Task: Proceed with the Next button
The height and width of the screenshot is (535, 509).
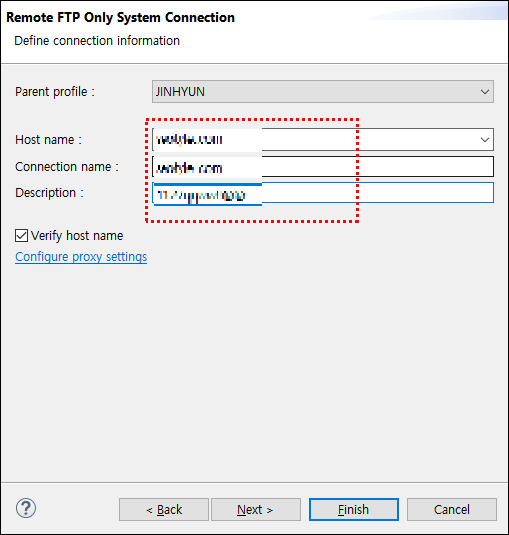Action: (x=256, y=509)
